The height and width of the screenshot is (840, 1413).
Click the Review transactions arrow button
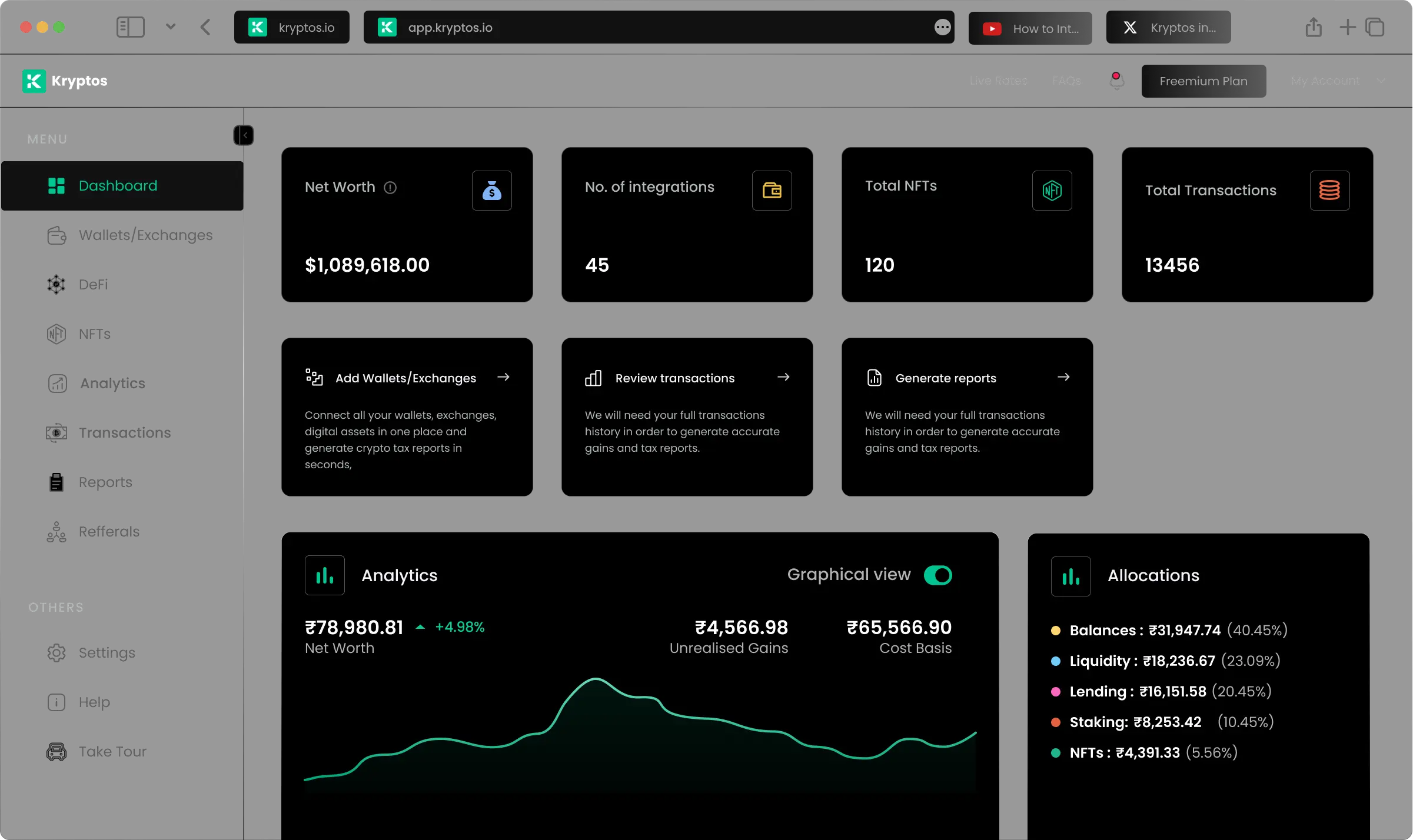783,377
